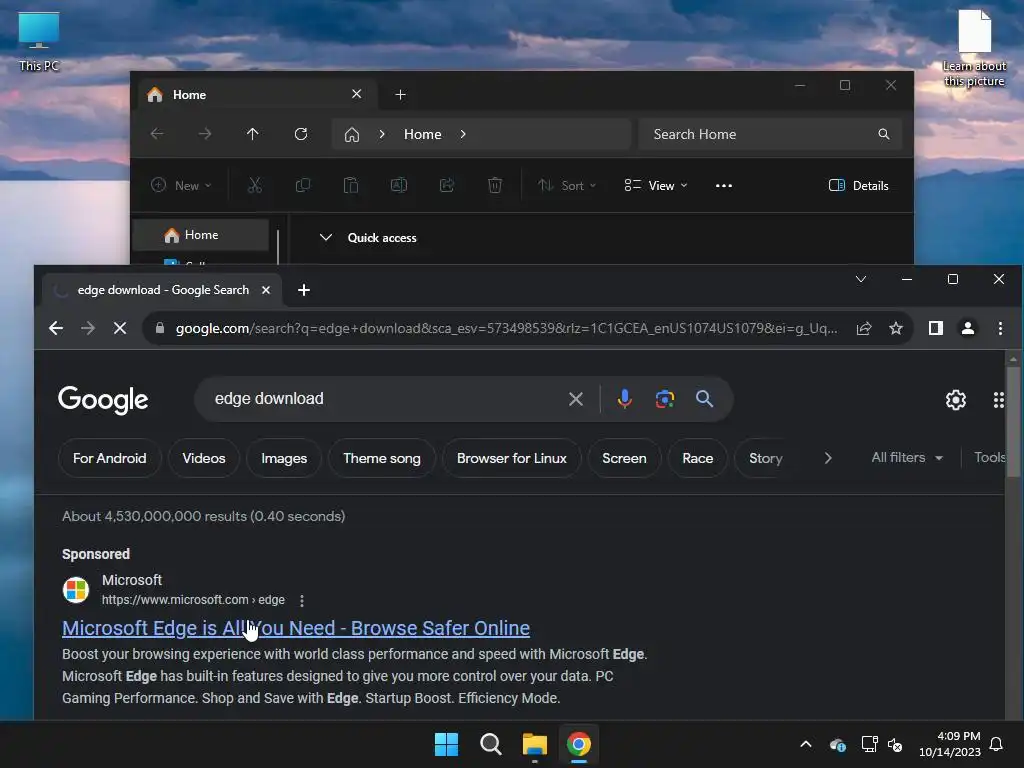Image resolution: width=1024 pixels, height=768 pixels.
Task: Expand breadcrumb chevron after Home
Action: coord(463,134)
